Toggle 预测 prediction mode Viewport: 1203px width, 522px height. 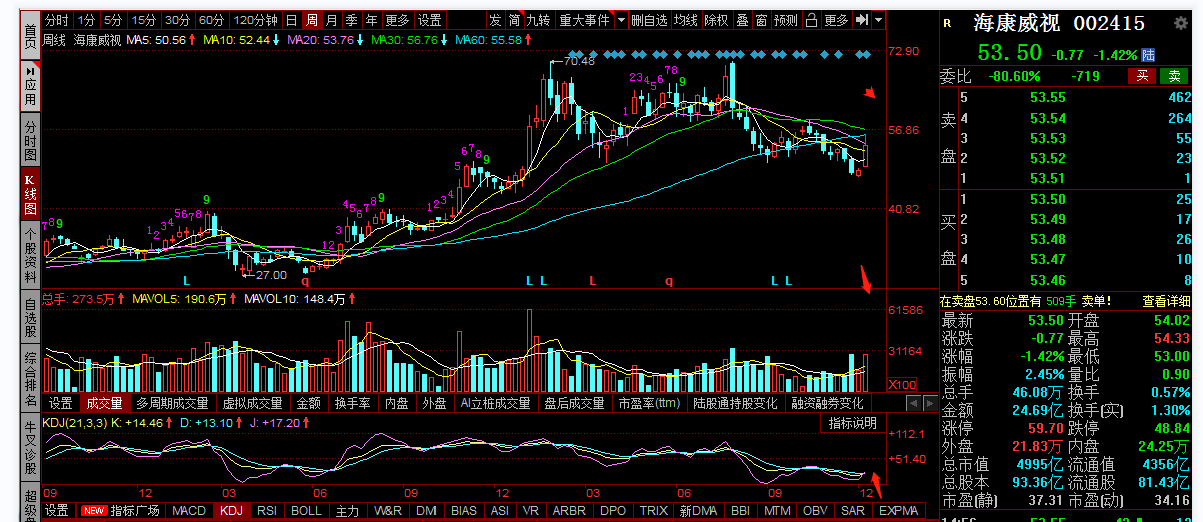(787, 20)
